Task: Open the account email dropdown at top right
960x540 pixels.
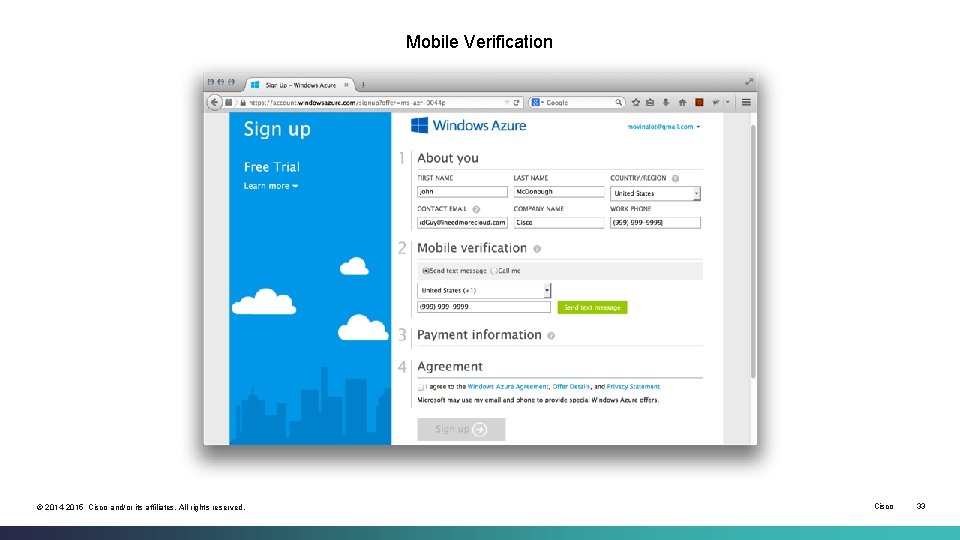Action: [x=664, y=127]
